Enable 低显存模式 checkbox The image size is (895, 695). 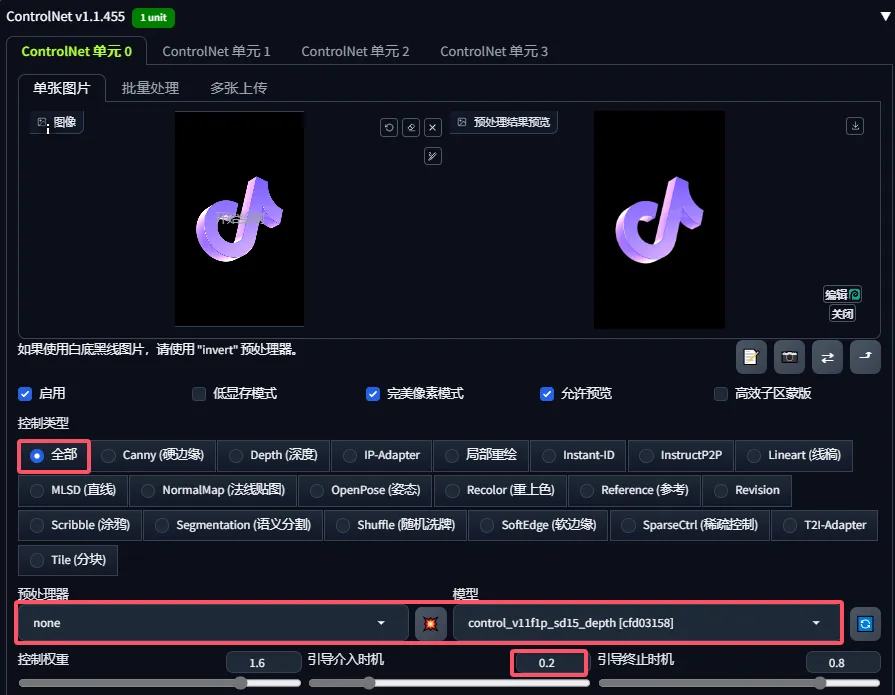coord(199,394)
